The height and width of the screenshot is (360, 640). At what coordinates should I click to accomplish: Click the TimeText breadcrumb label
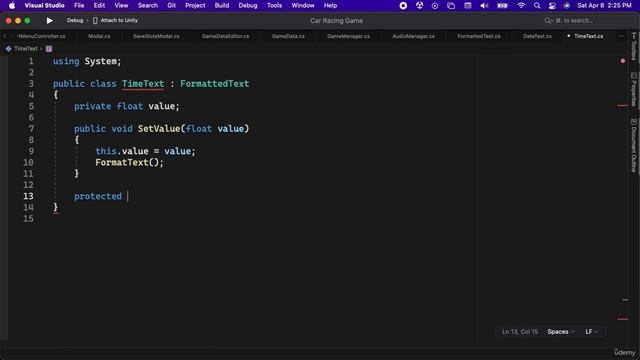26,49
